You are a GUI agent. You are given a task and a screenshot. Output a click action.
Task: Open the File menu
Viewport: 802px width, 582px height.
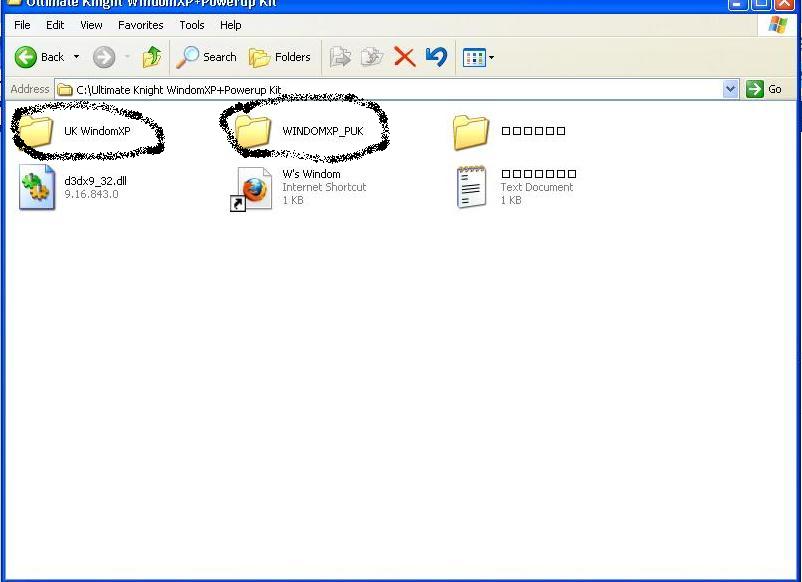(x=22, y=25)
